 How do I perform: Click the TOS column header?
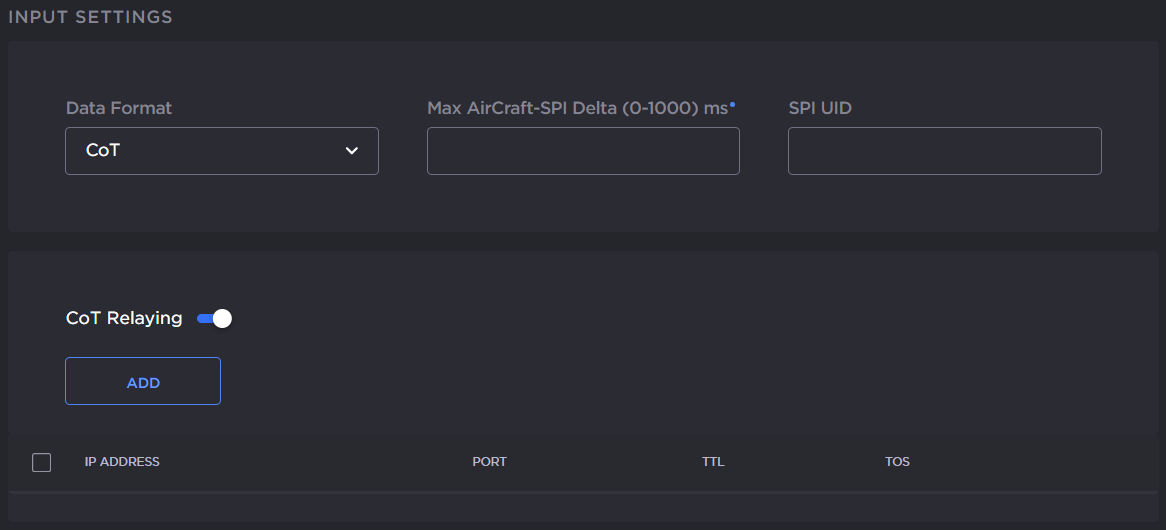(x=897, y=462)
